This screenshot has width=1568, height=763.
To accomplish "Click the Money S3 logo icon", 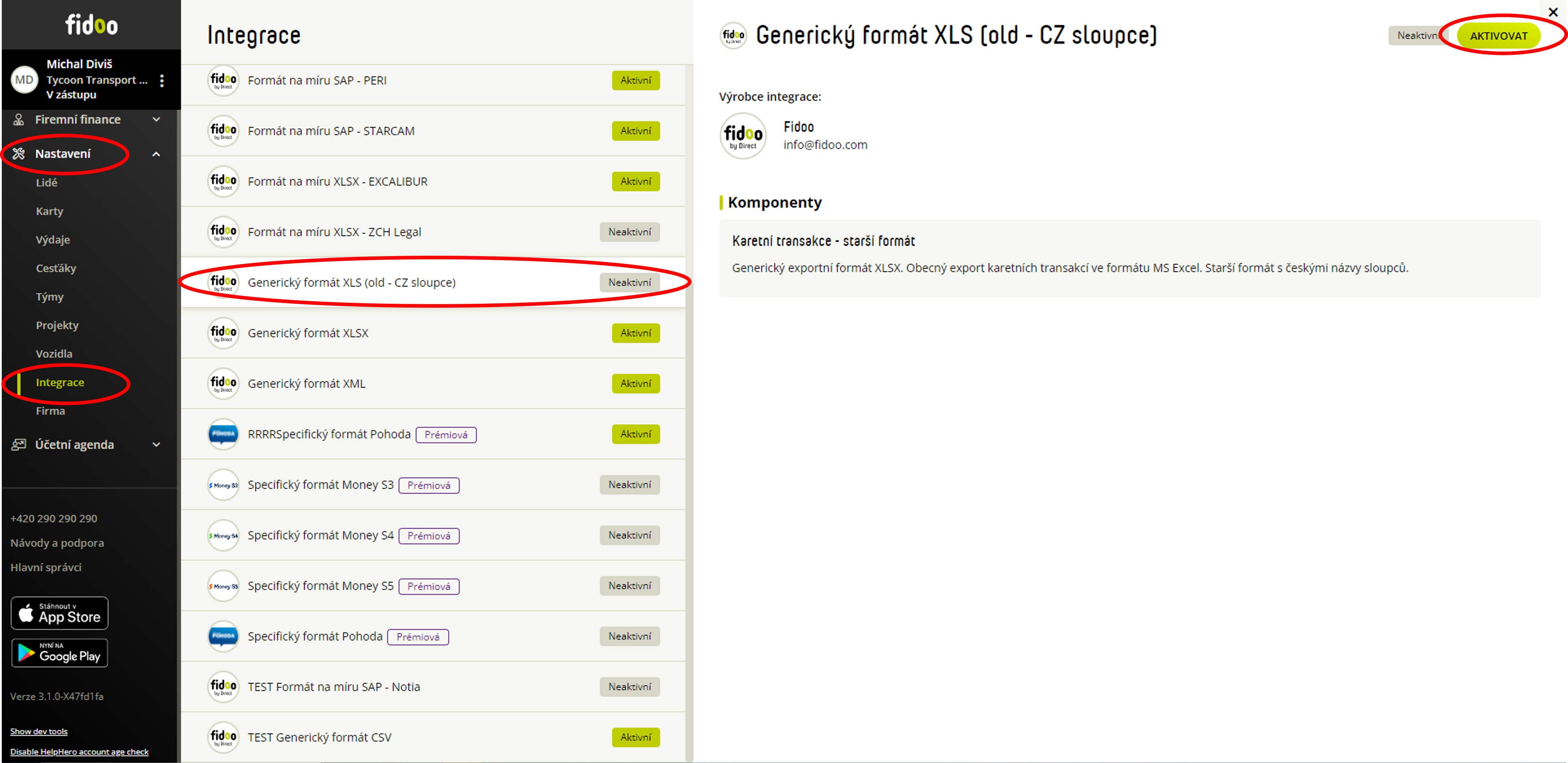I will click(223, 485).
